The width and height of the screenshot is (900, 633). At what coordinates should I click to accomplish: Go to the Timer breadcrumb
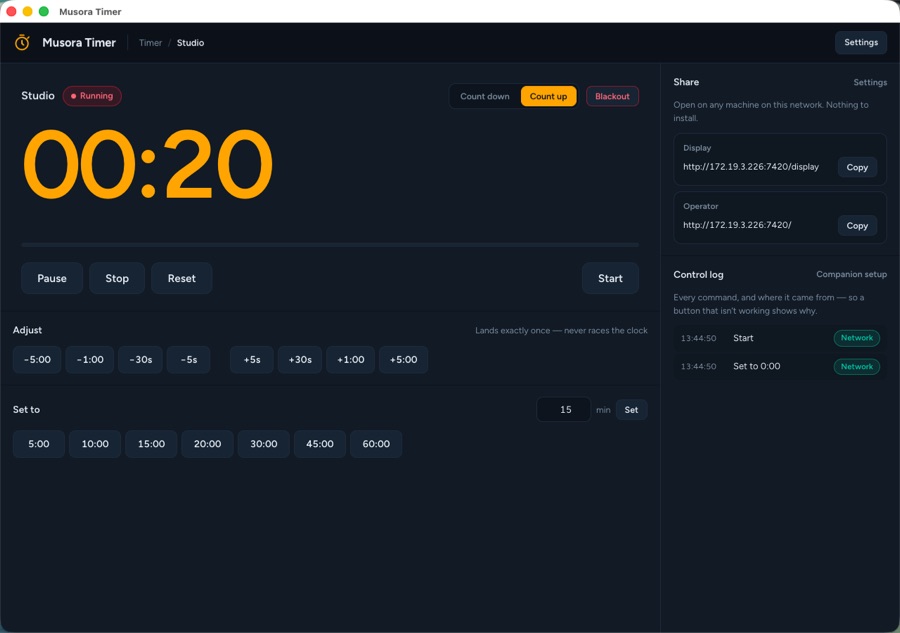point(150,43)
